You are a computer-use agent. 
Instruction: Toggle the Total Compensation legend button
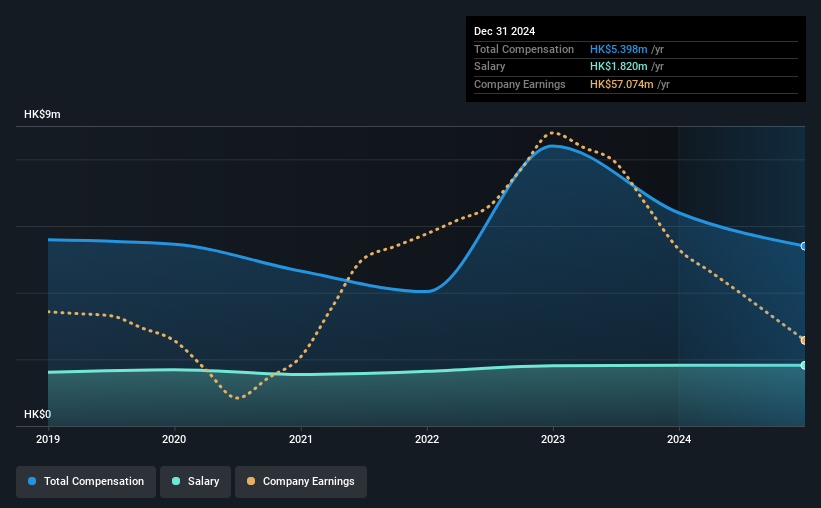coord(86,482)
